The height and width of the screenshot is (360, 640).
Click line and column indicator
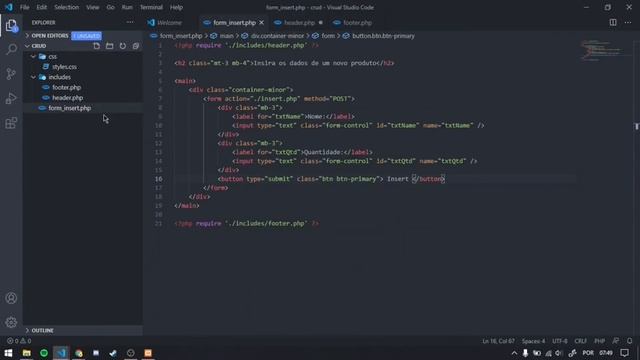tap(498, 341)
